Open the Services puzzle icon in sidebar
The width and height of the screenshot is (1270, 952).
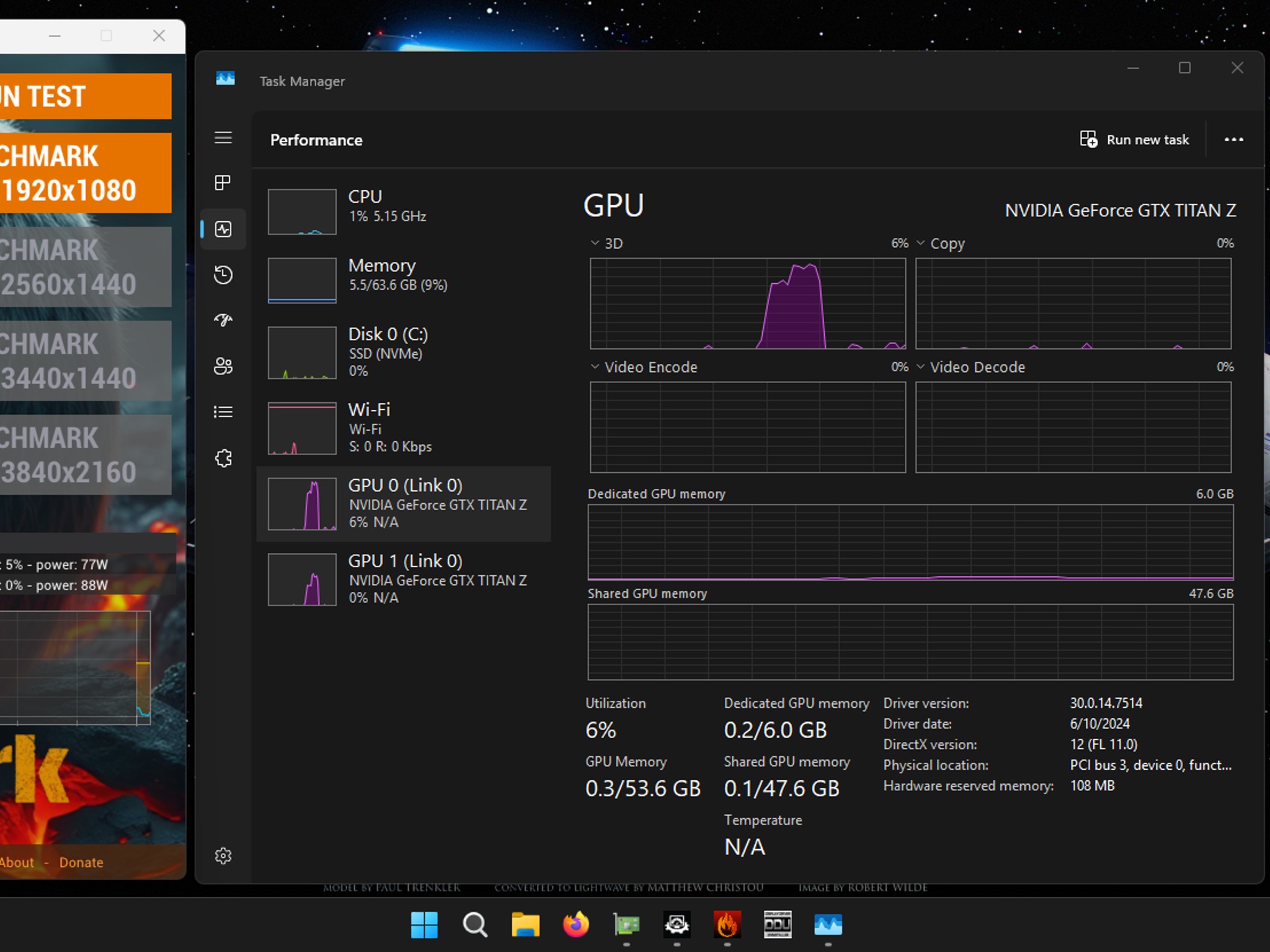point(223,459)
